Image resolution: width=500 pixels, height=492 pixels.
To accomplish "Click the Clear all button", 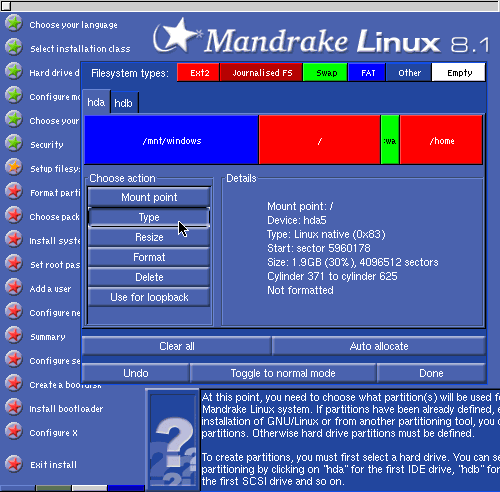I will tap(177, 346).
